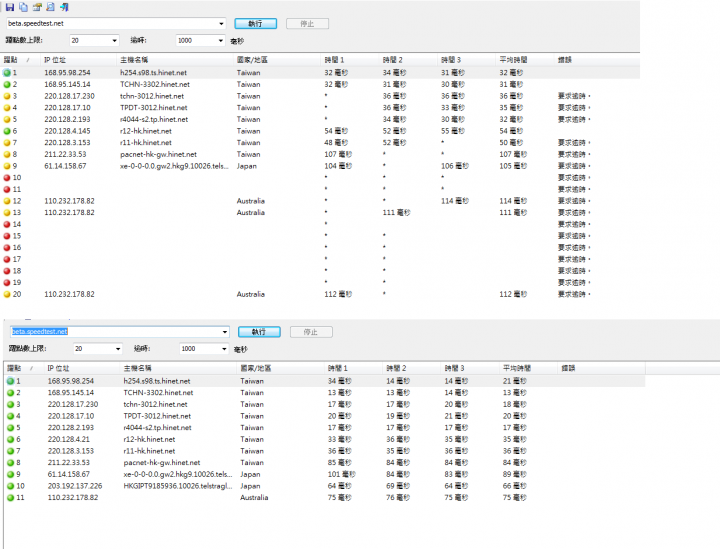Click the 執行 button in the lower panel
The height and width of the screenshot is (549, 720).
[259, 332]
